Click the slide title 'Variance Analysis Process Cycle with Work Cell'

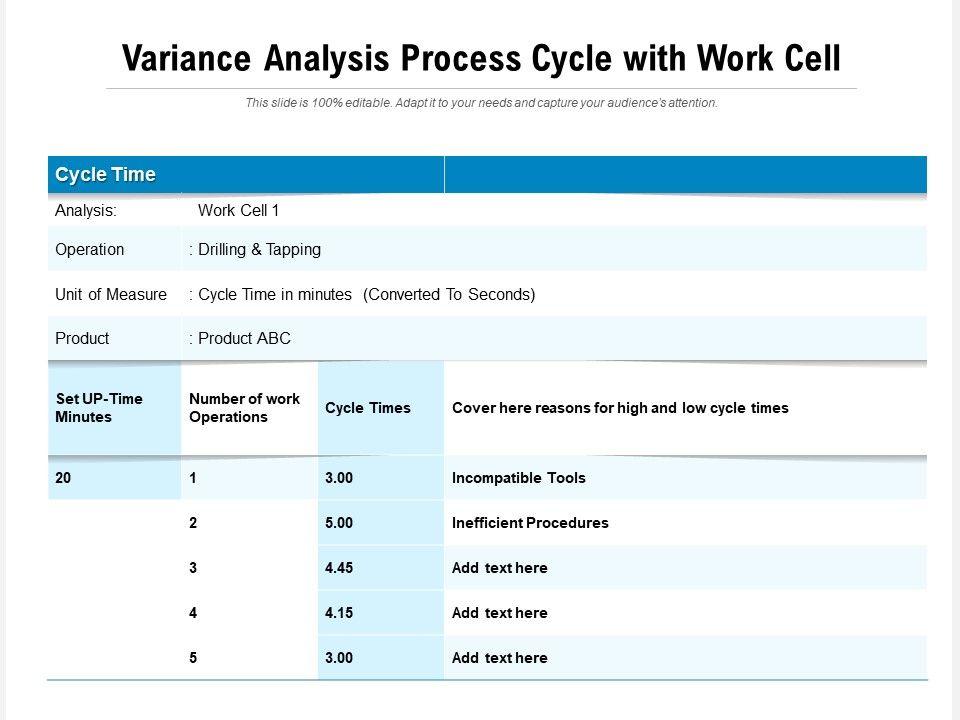481,59
